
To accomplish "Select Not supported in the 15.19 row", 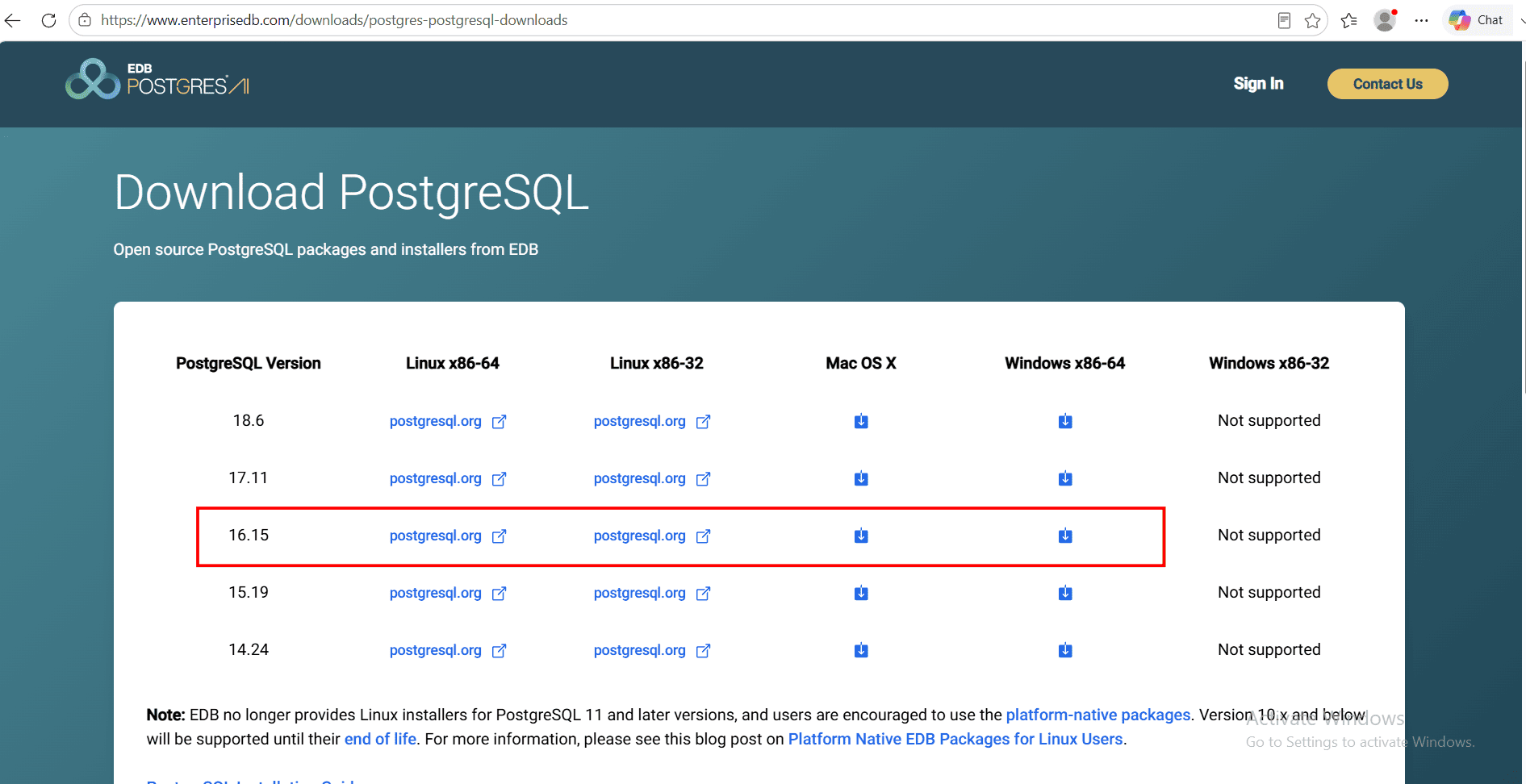I will pos(1269,592).
